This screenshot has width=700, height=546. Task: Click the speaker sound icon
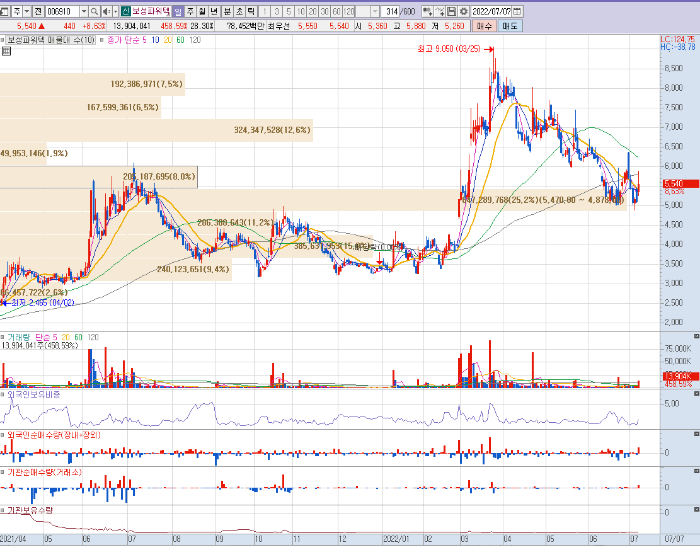click(106, 11)
